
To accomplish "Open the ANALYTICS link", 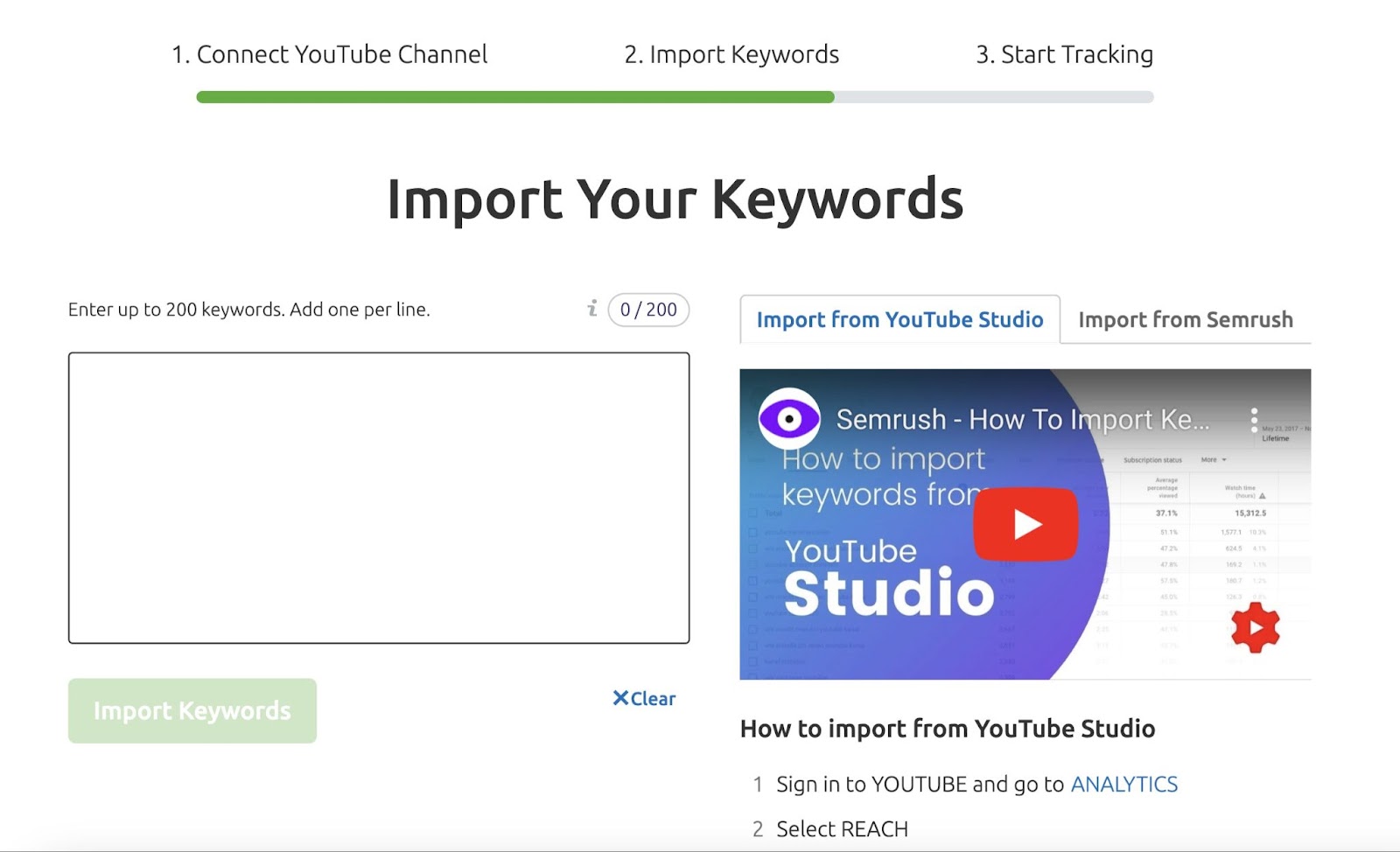I will (x=1124, y=785).
